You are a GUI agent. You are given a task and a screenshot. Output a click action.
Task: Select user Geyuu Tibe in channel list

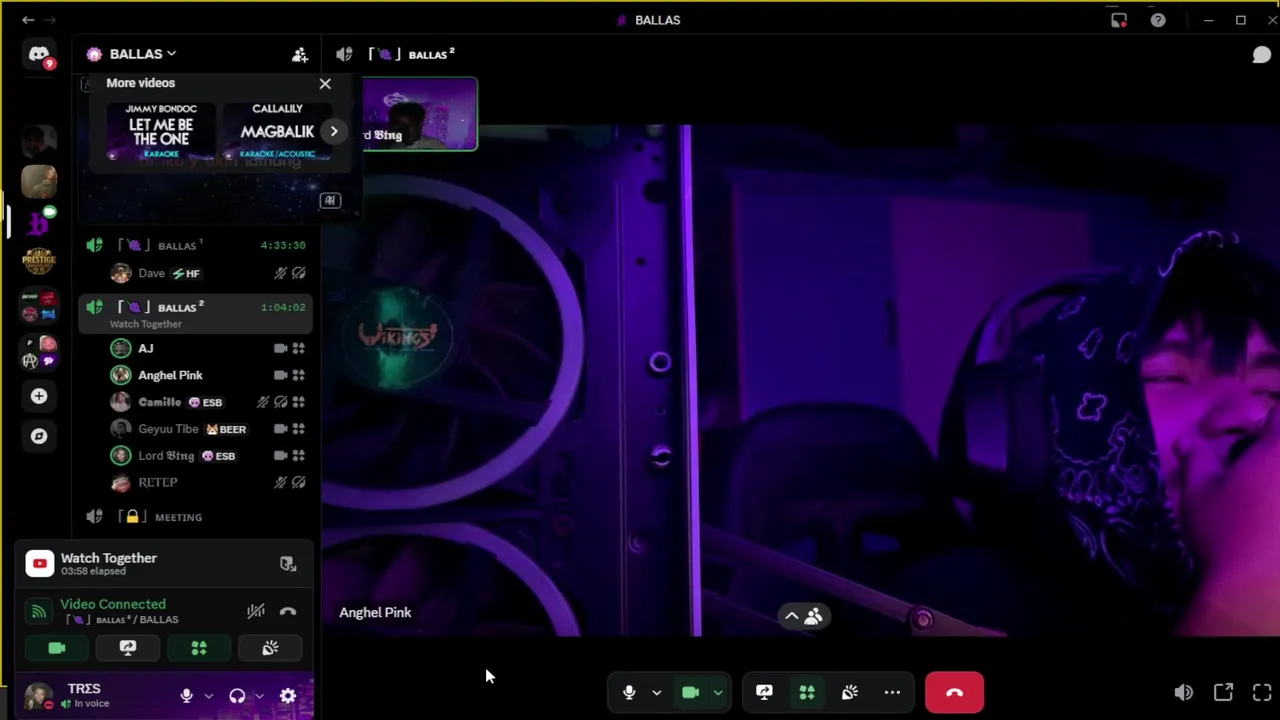[210, 429]
